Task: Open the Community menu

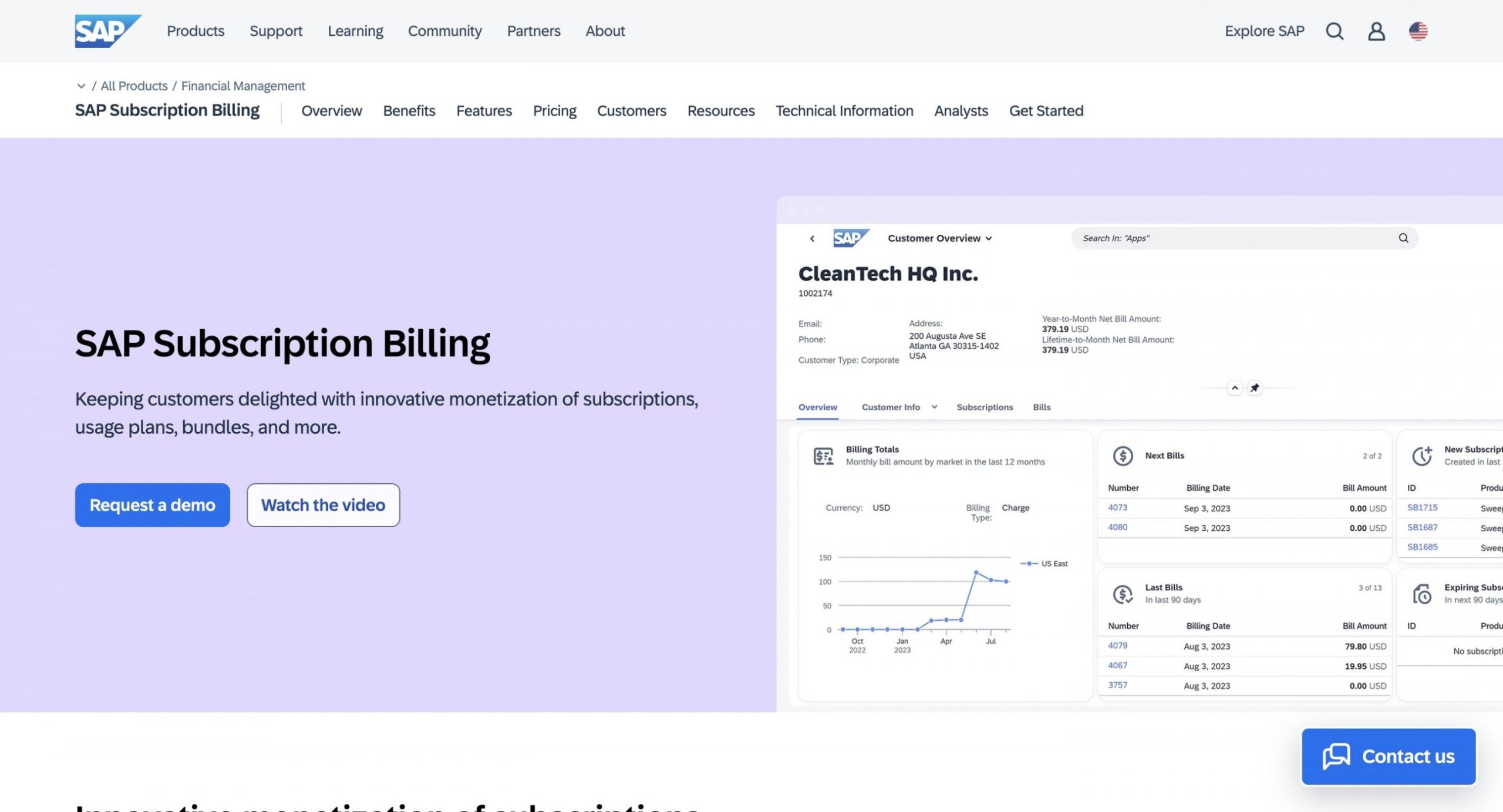Action: tap(444, 31)
